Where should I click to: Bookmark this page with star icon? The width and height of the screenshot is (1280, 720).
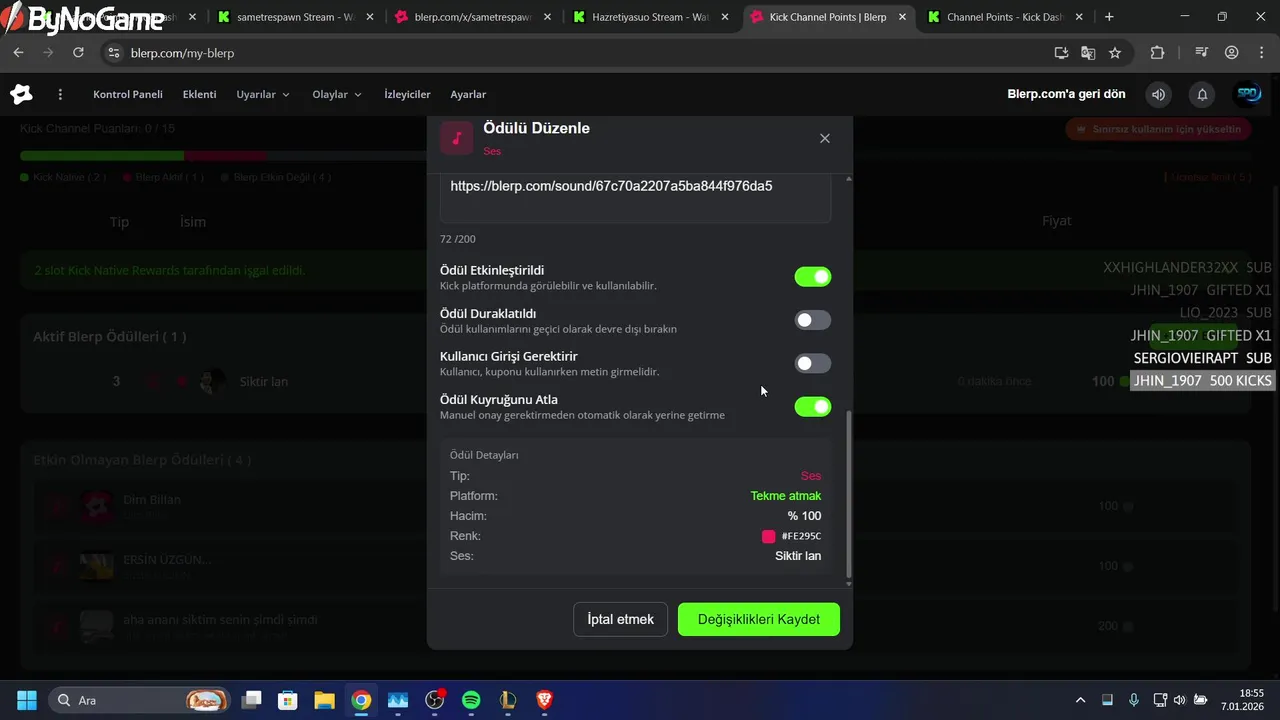pos(1115,52)
